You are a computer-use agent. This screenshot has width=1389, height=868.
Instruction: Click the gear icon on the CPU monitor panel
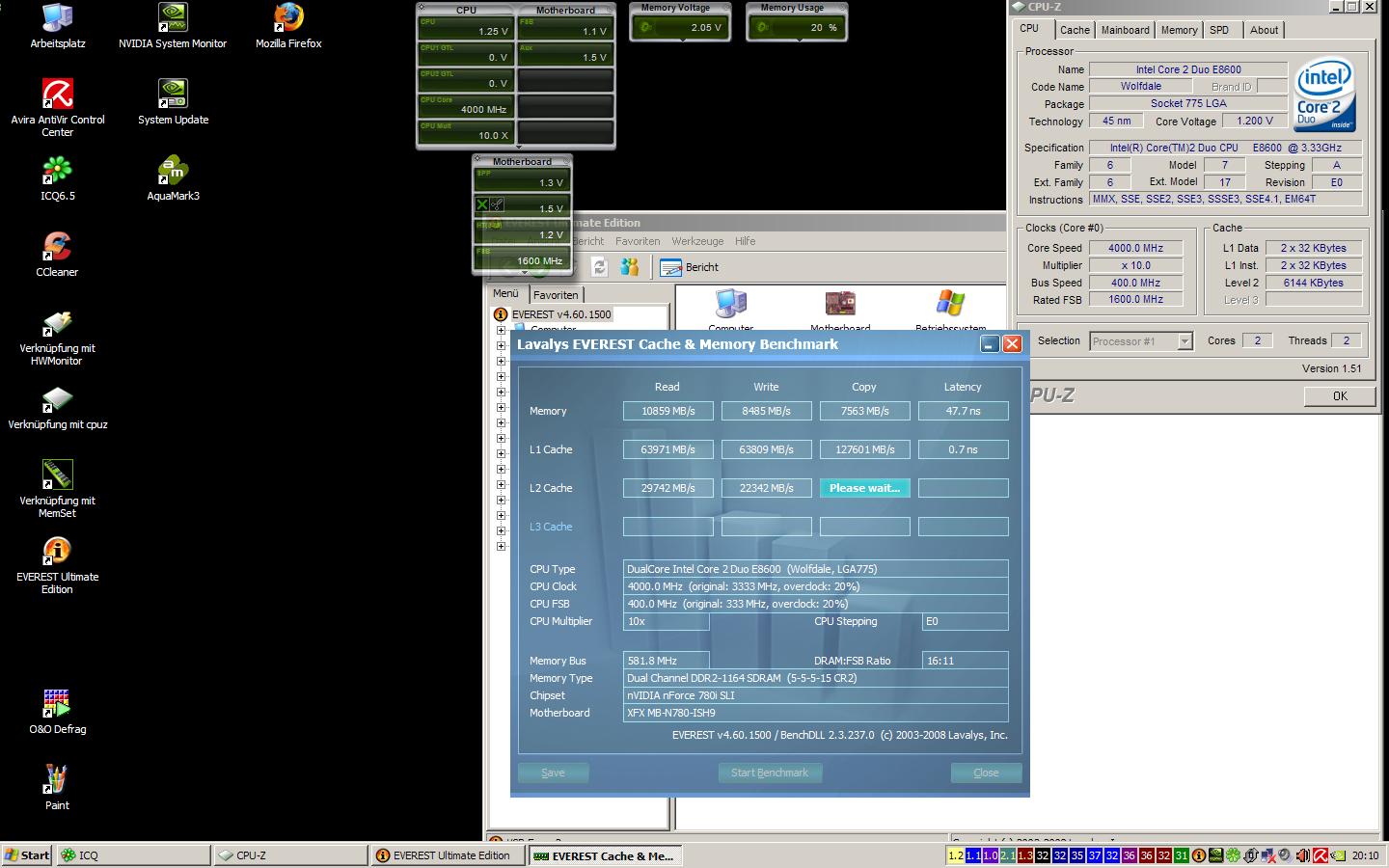tap(421, 9)
